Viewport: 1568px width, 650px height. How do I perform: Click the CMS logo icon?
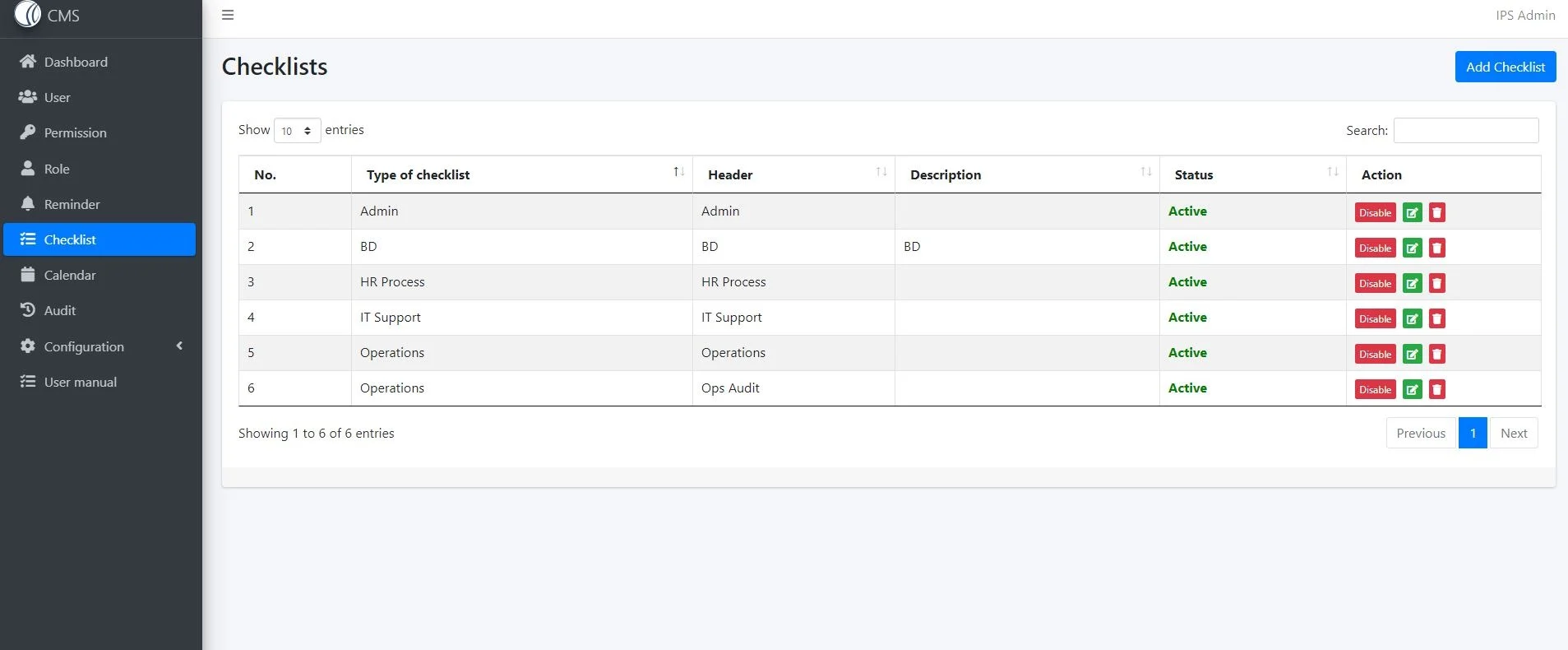(x=28, y=14)
